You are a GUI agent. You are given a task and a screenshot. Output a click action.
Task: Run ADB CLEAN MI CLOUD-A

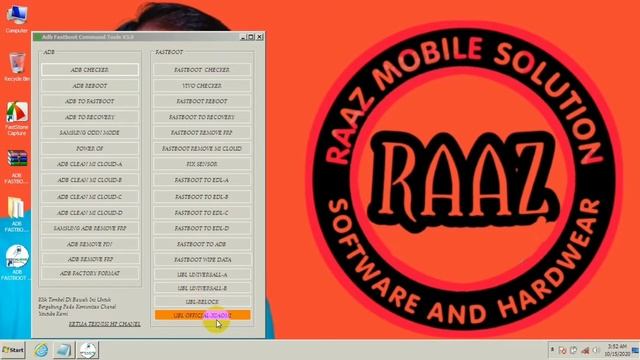90,164
